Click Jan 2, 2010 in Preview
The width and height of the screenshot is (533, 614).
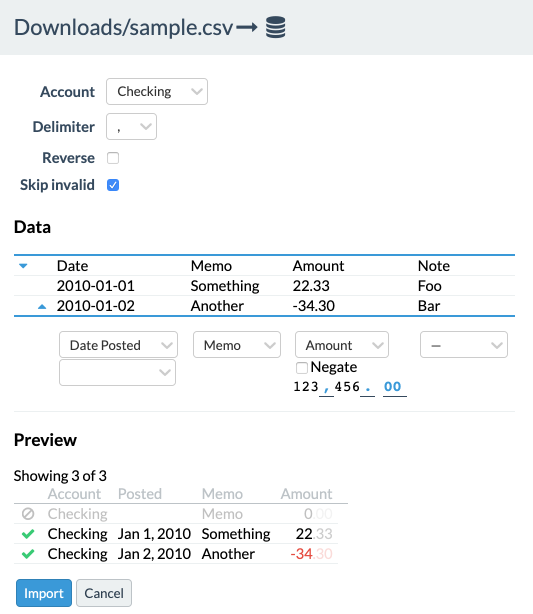[x=154, y=554]
